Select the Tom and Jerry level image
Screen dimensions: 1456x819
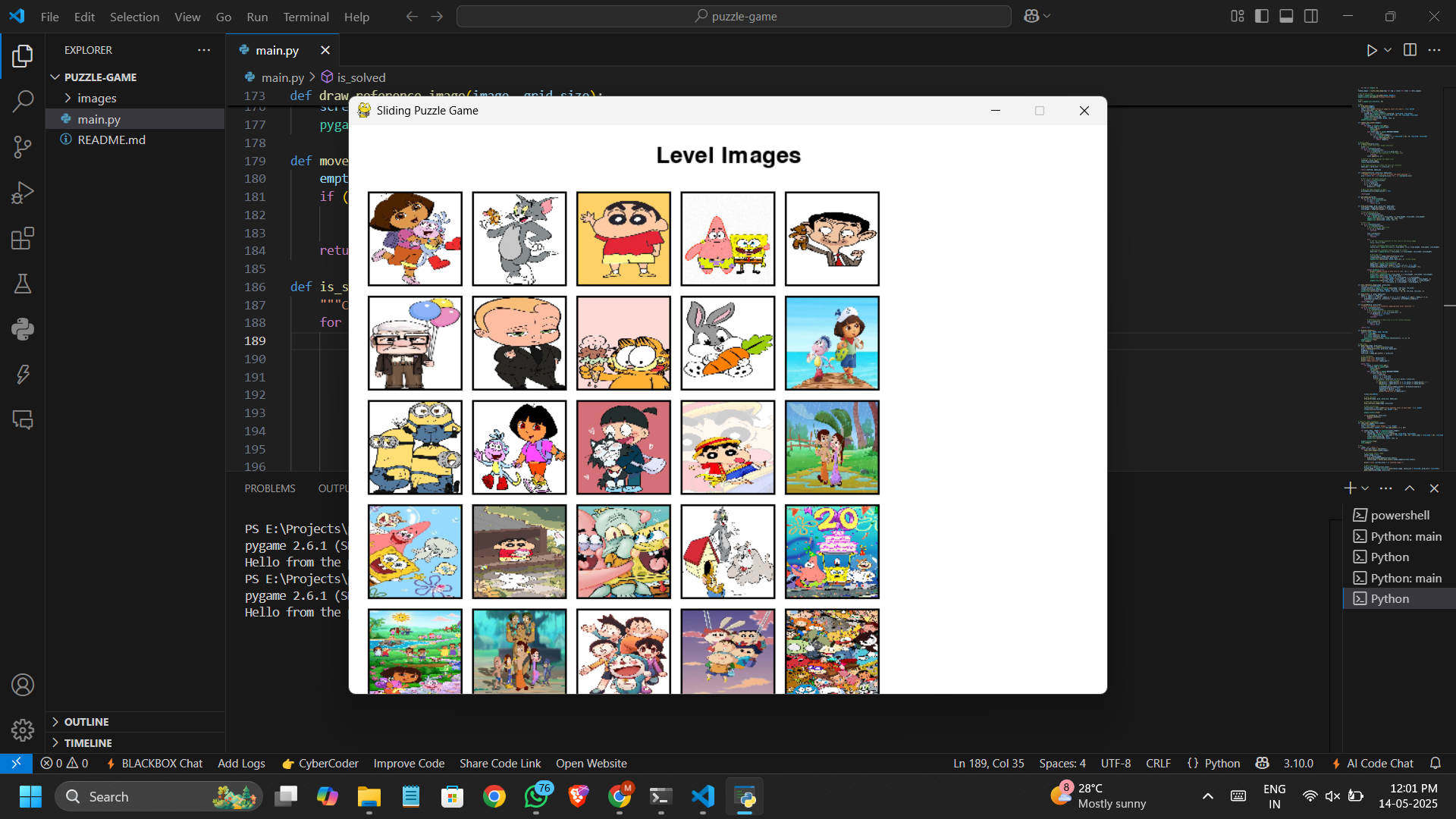tap(519, 239)
